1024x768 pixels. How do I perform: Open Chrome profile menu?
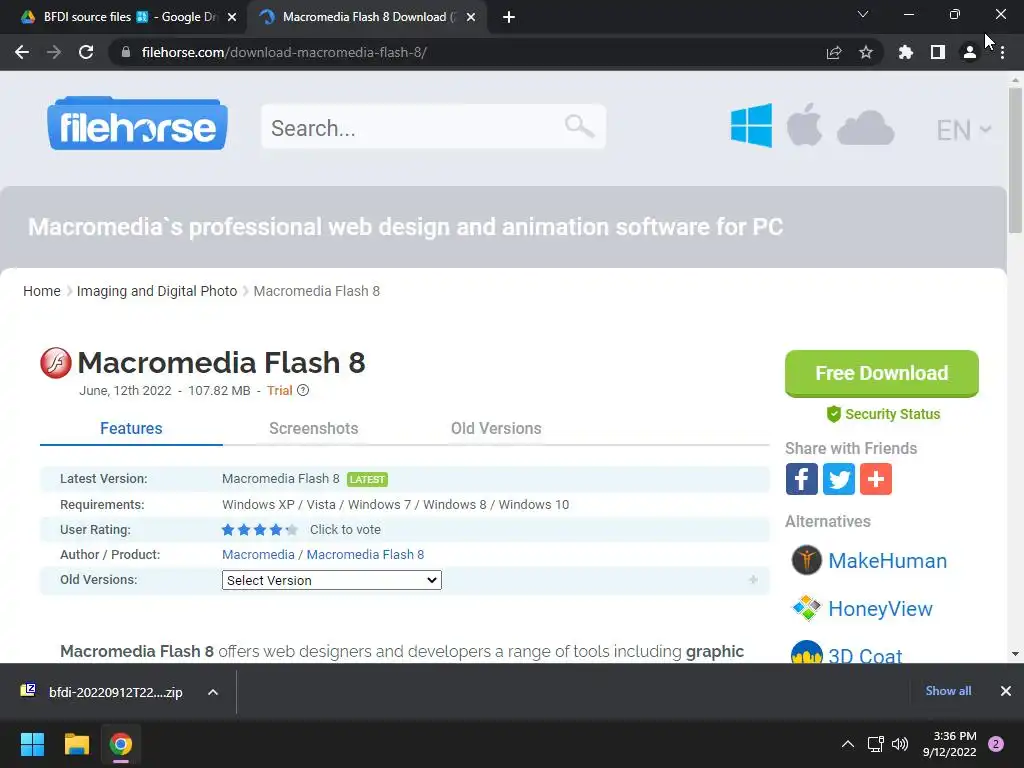point(970,52)
